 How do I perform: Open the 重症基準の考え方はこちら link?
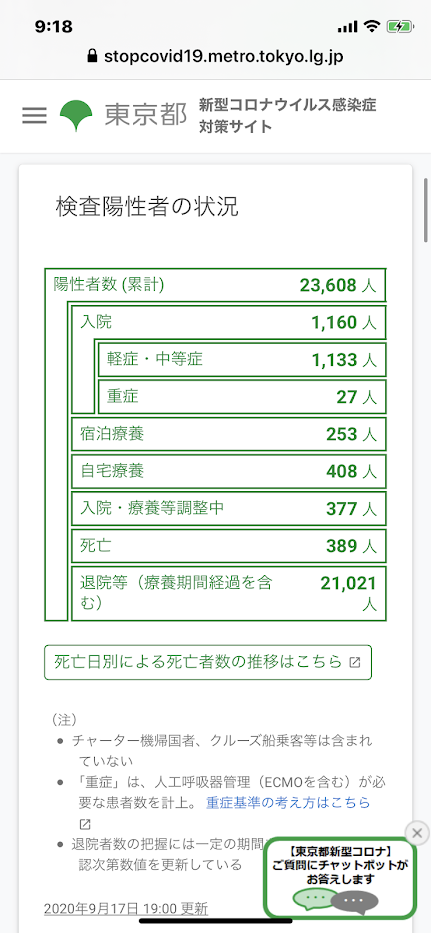pos(288,803)
